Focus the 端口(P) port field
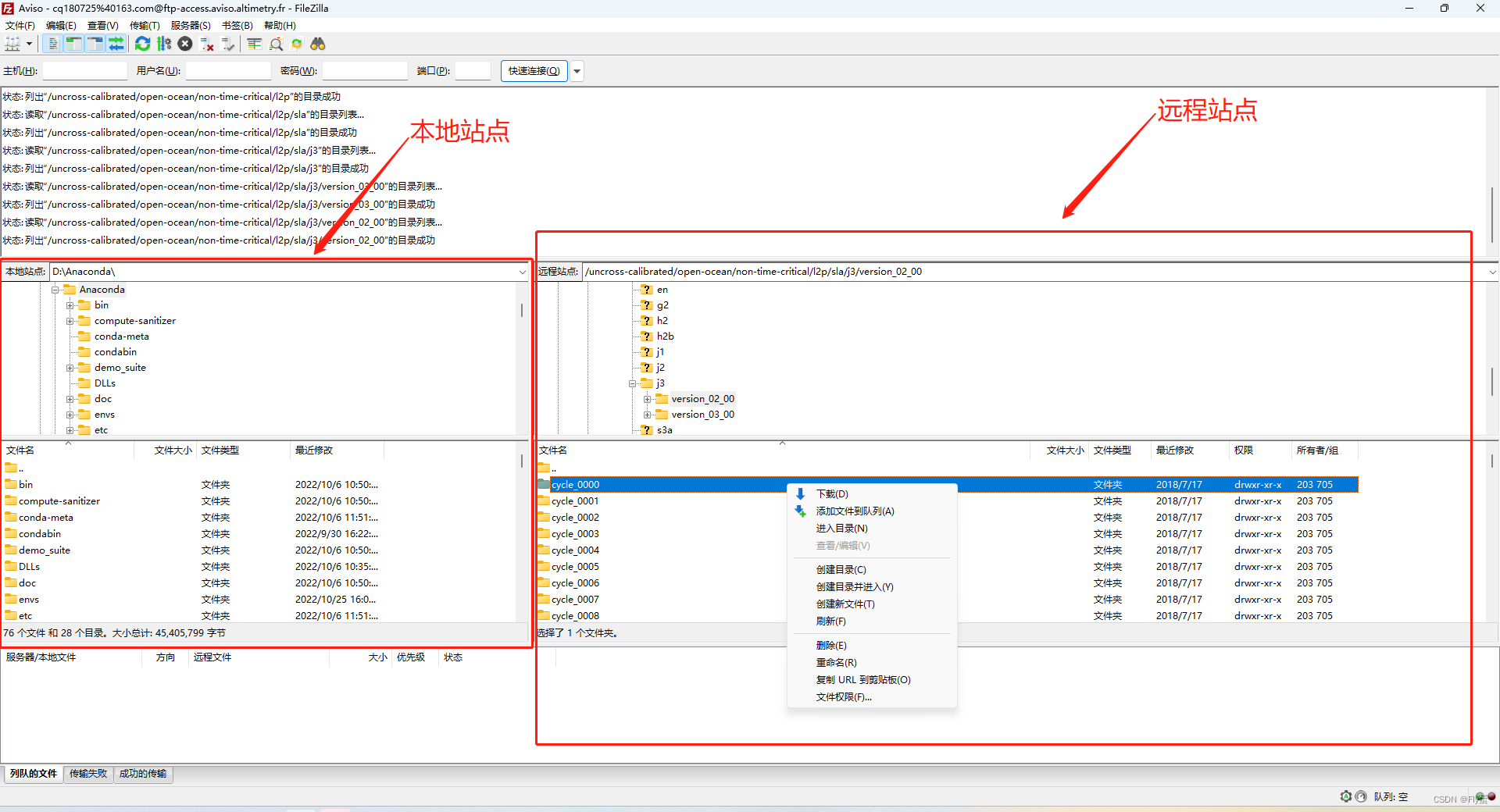 (x=473, y=71)
